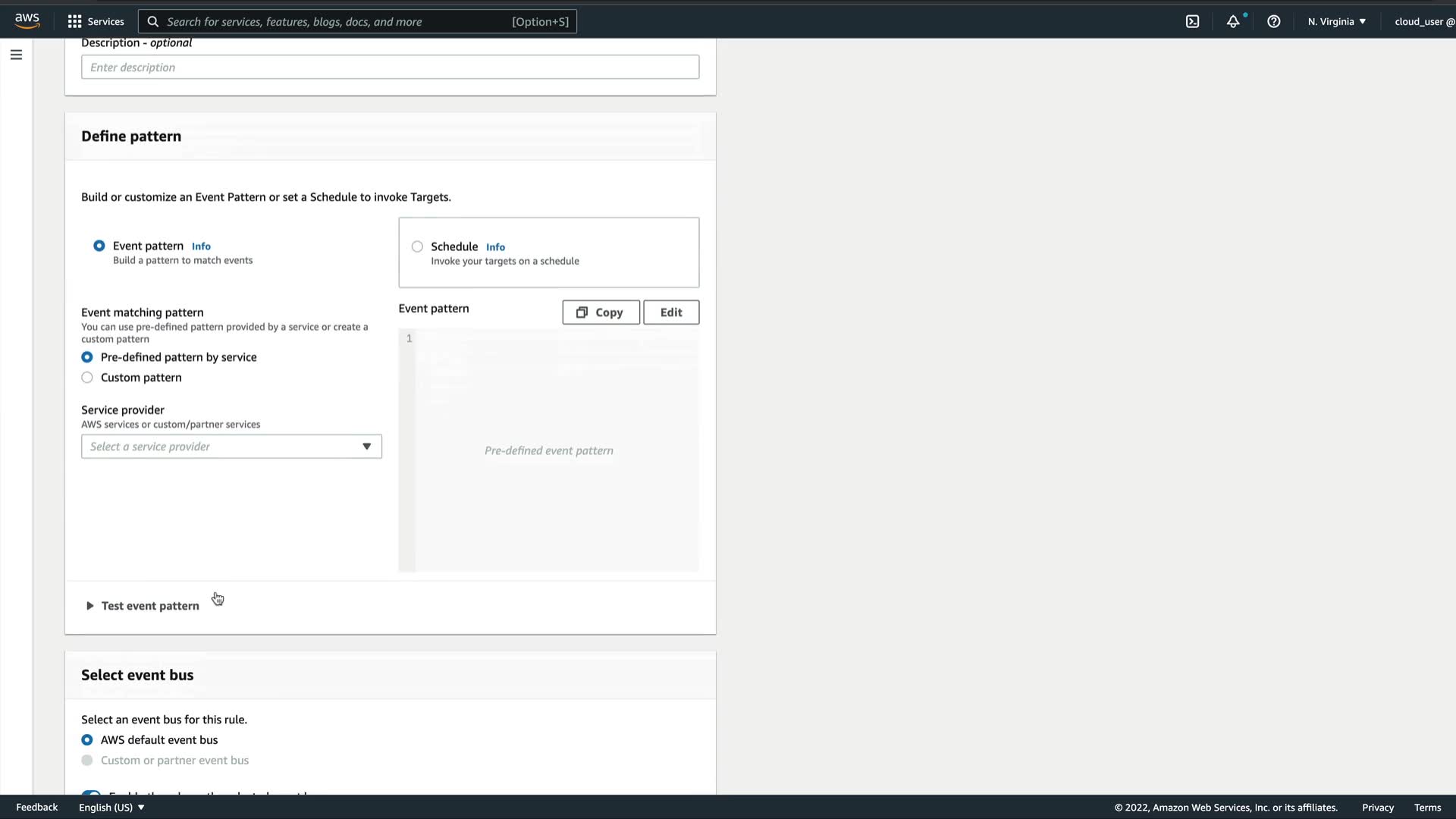Select the Schedule radio option

(x=417, y=246)
